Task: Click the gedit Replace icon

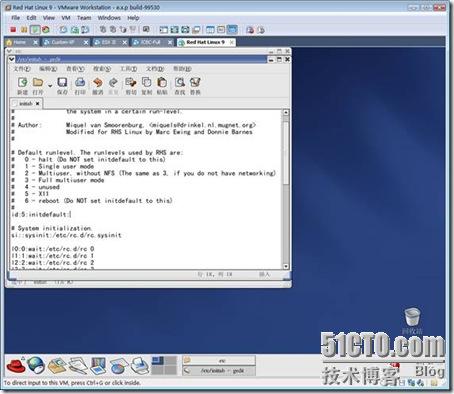Action: tap(195, 82)
